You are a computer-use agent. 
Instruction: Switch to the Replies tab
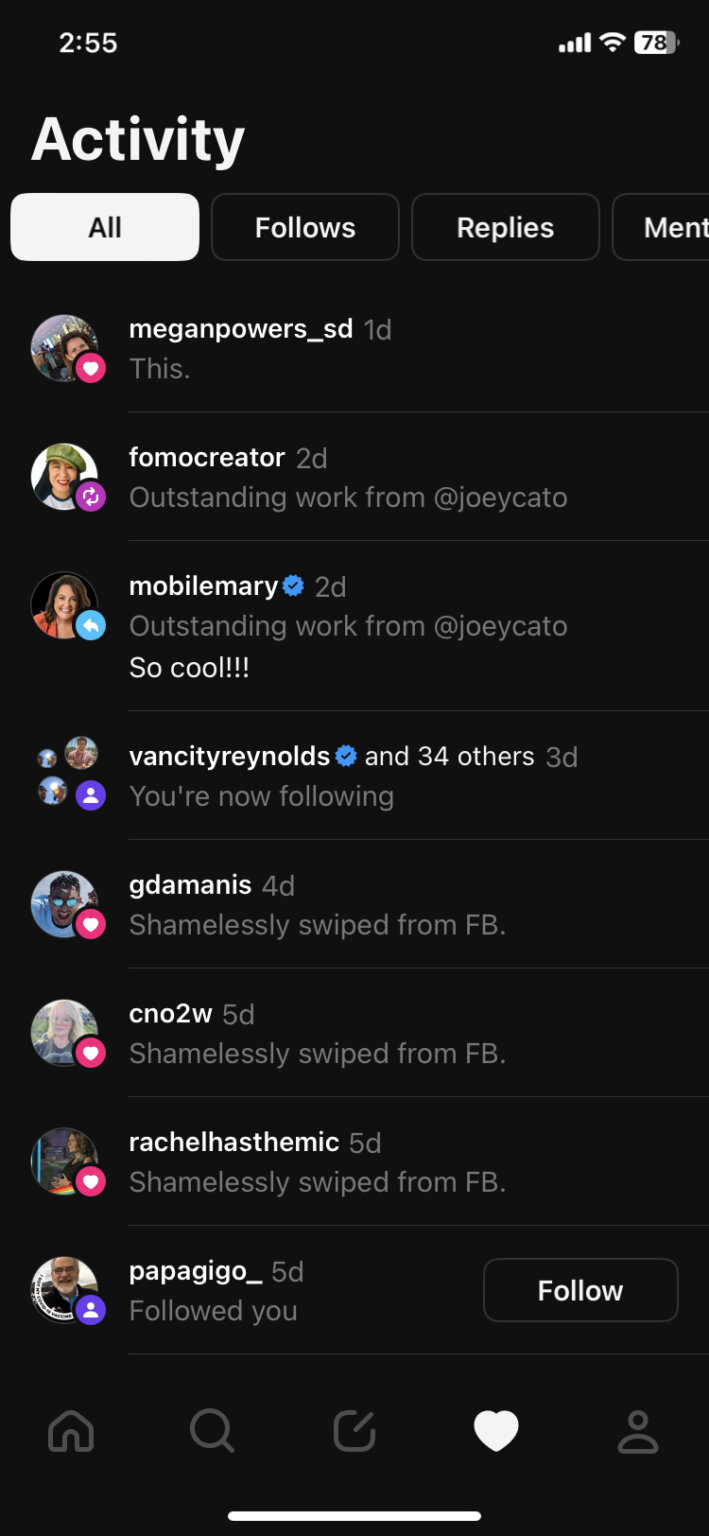point(505,227)
